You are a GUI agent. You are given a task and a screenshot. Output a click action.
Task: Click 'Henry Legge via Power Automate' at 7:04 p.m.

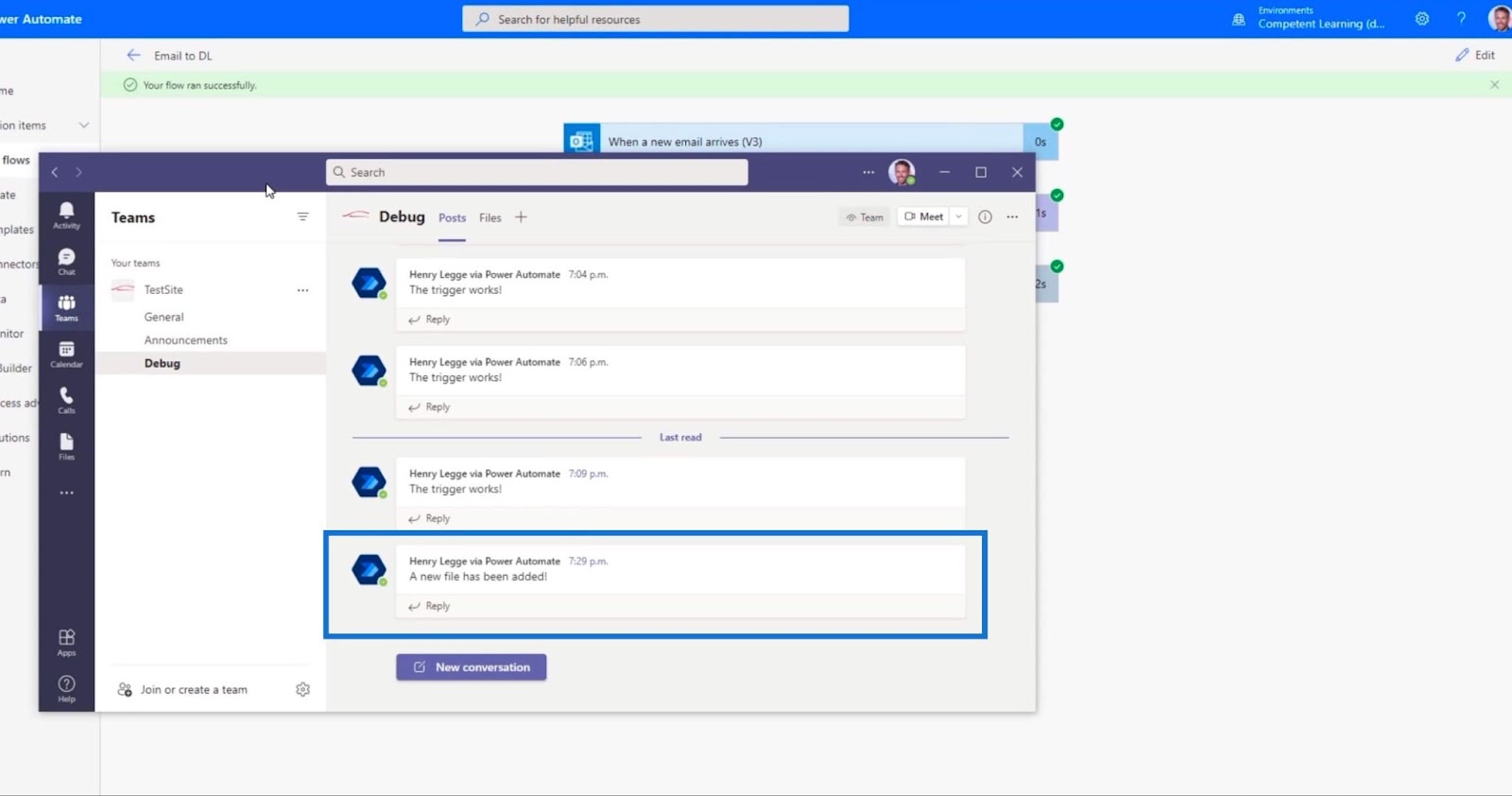[485, 274]
